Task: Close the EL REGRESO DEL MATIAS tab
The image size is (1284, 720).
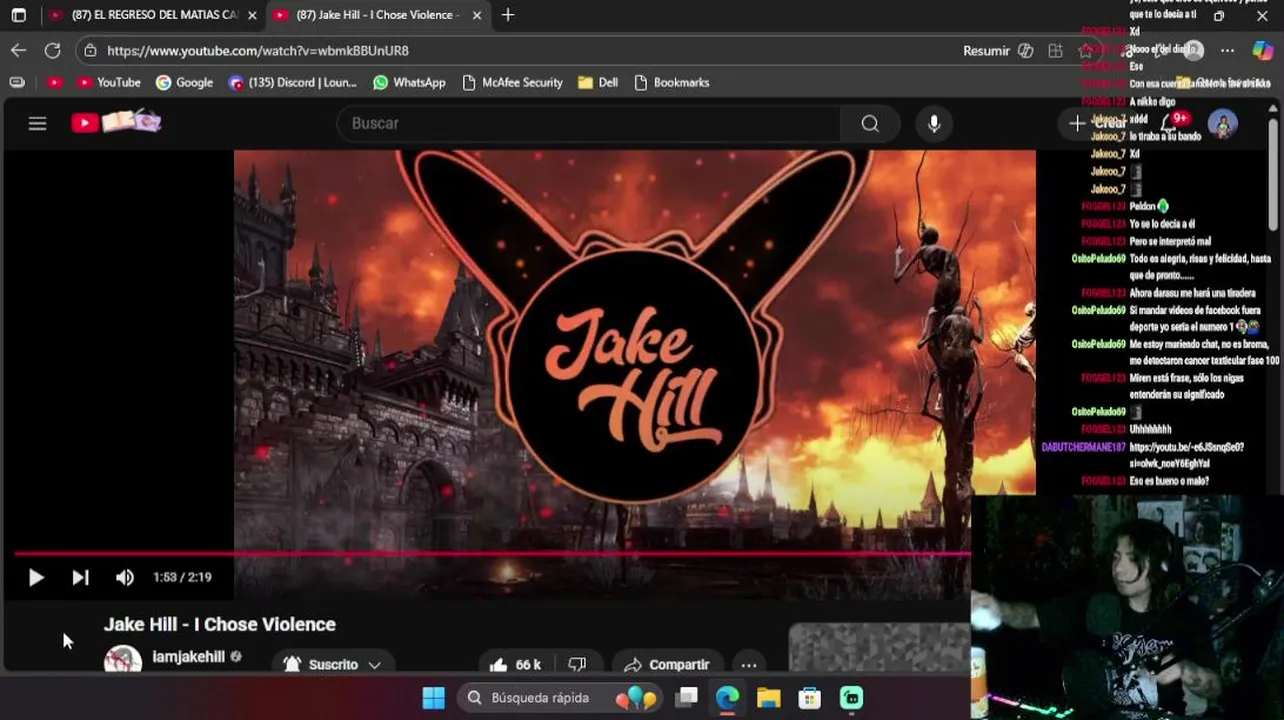Action: 252,15
